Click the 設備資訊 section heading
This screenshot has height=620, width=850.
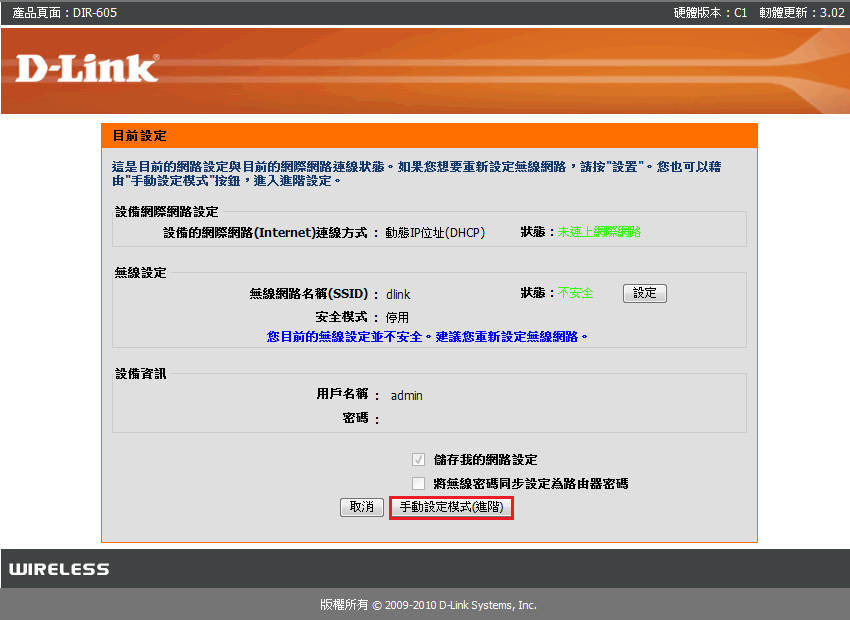[x=141, y=373]
